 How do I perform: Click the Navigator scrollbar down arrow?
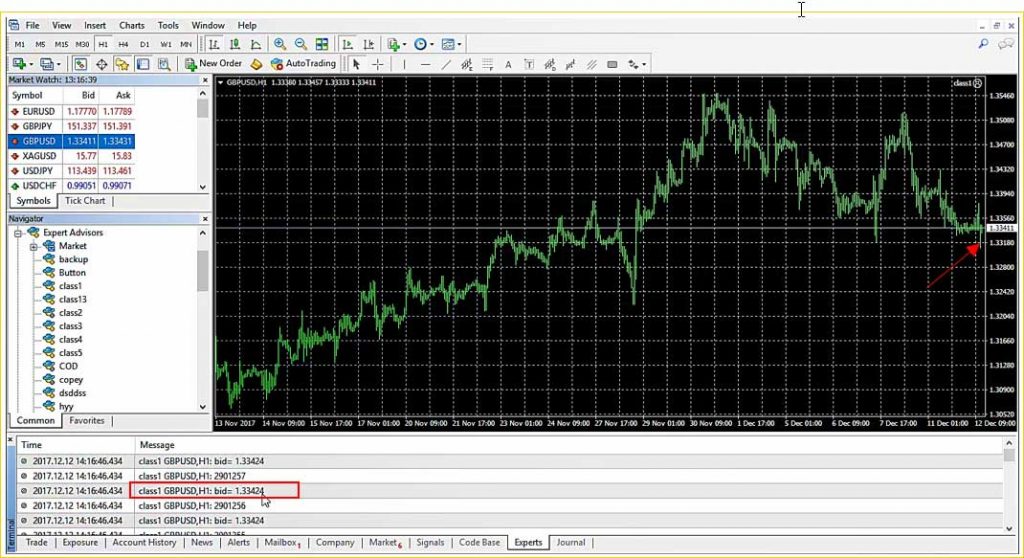coord(202,406)
